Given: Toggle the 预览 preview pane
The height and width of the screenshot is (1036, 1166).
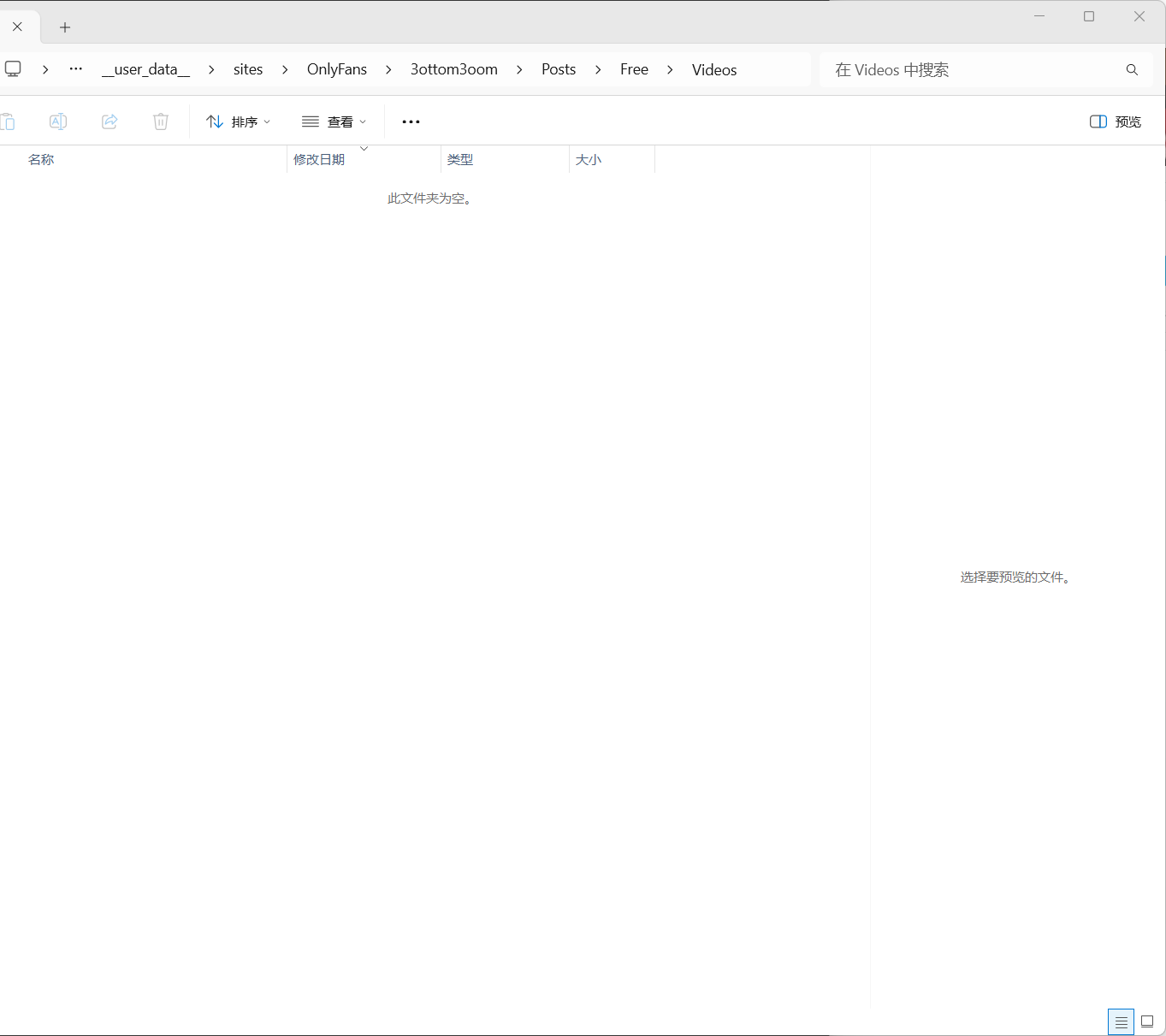Looking at the screenshot, I should [x=1116, y=121].
